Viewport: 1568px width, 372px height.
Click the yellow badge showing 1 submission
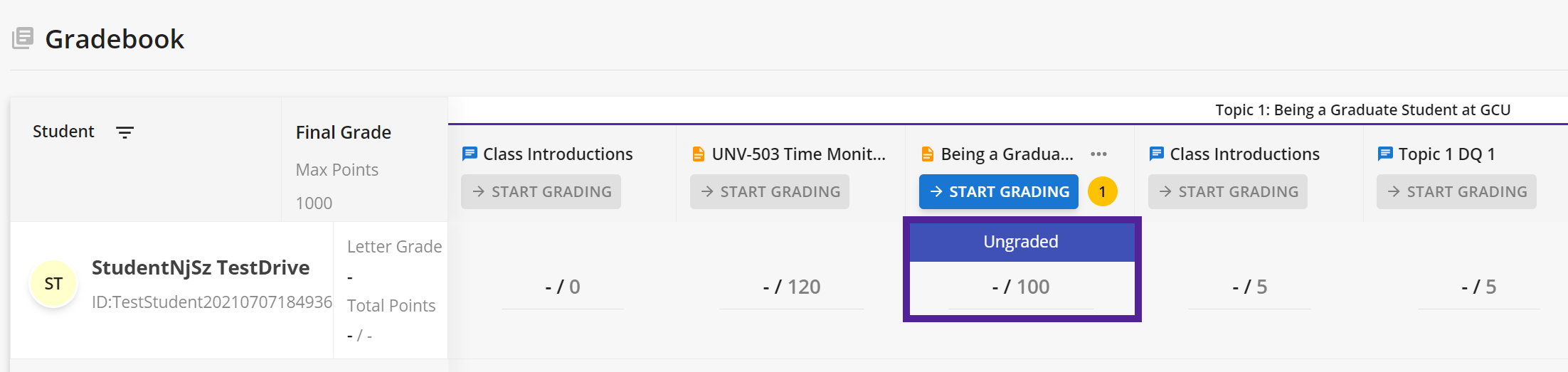point(1102,191)
